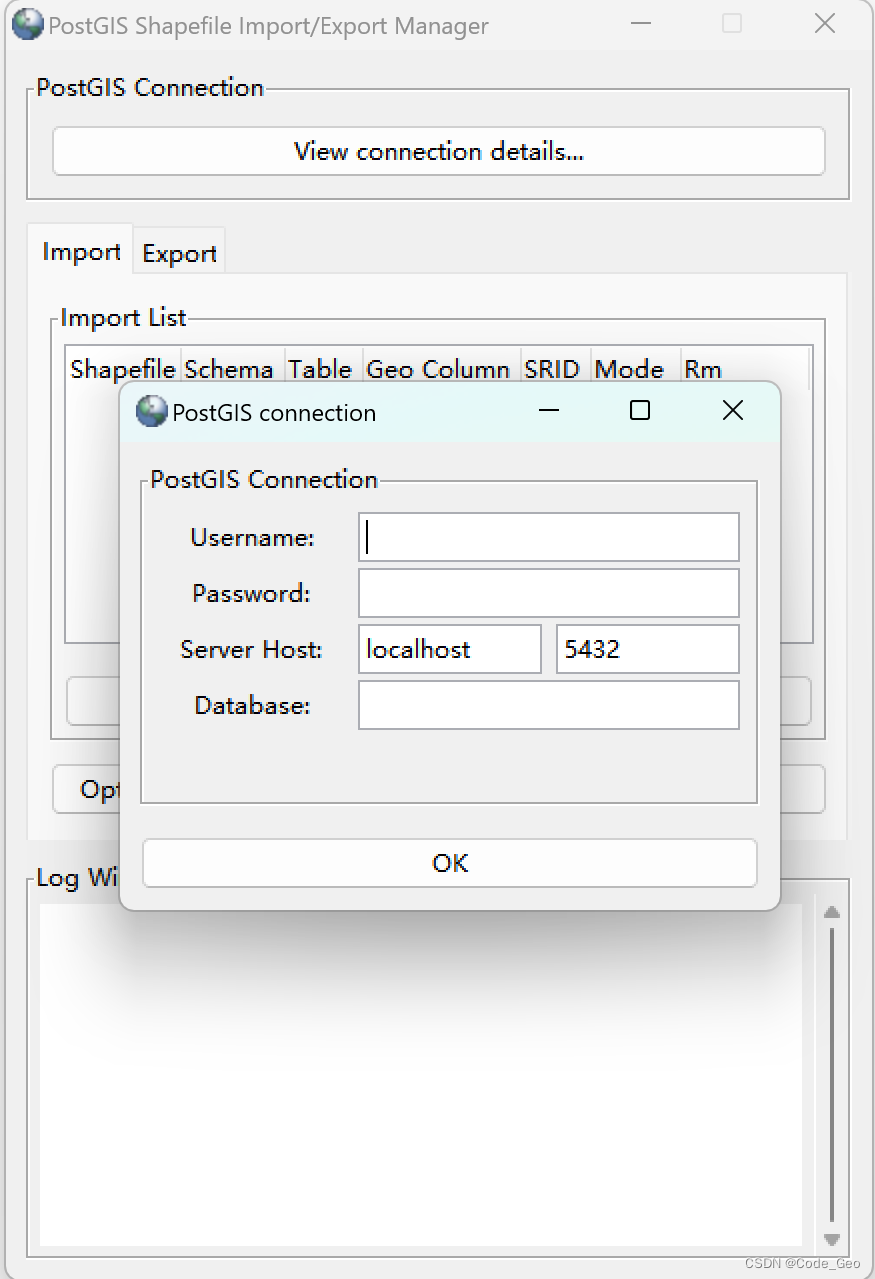Image resolution: width=875 pixels, height=1279 pixels.
Task: Click the Server Host field containing localhost
Action: tap(450, 649)
